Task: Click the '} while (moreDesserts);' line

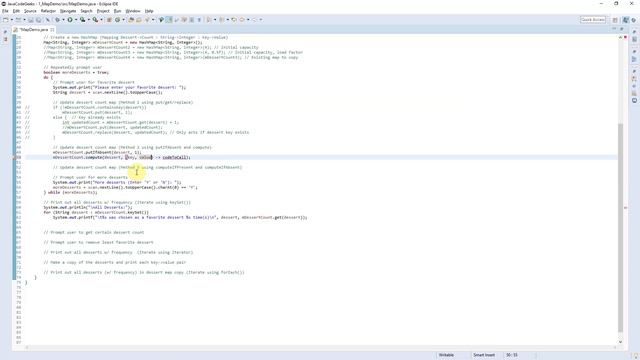Action: click(70, 192)
